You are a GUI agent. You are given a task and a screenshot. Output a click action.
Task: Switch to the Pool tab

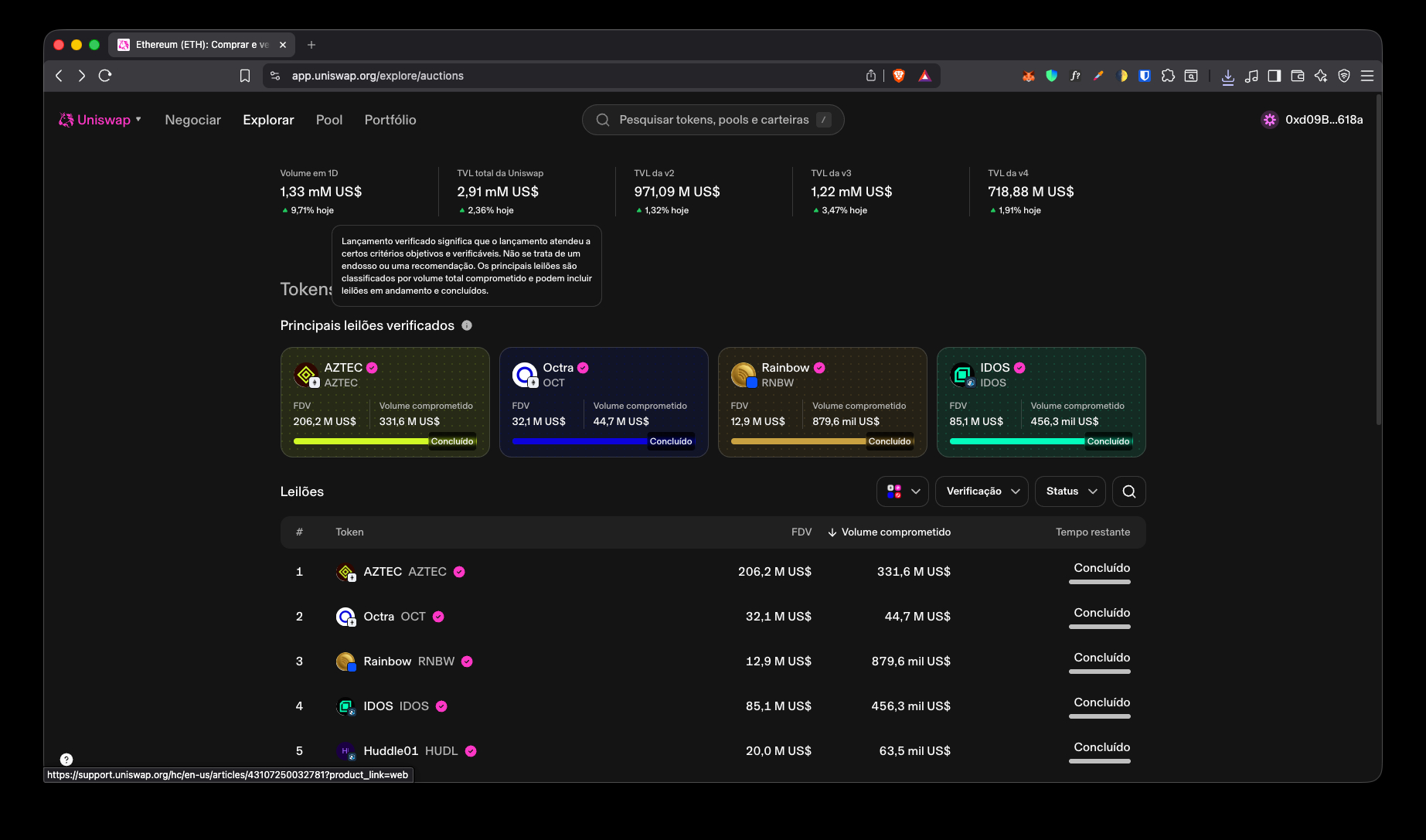pyautogui.click(x=329, y=120)
